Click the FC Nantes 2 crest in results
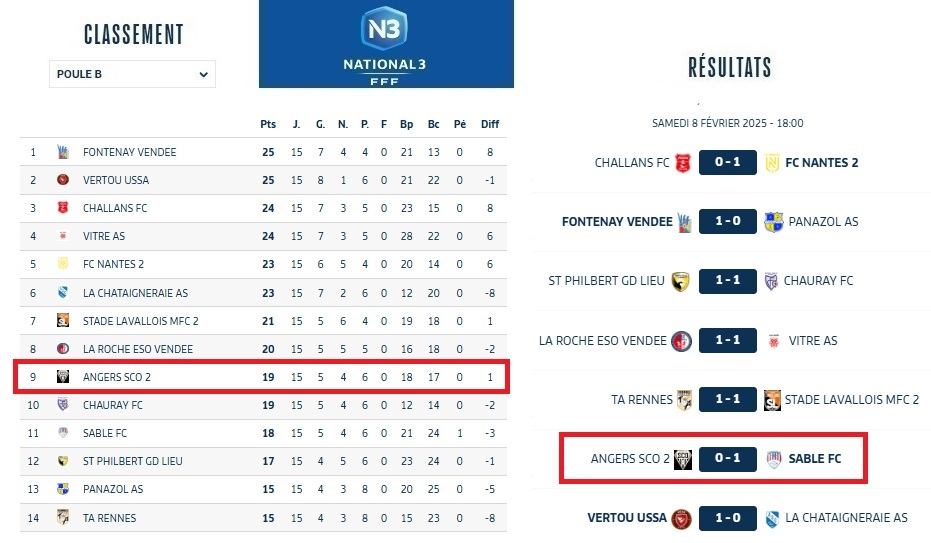This screenshot has height=543, width=931. point(772,162)
